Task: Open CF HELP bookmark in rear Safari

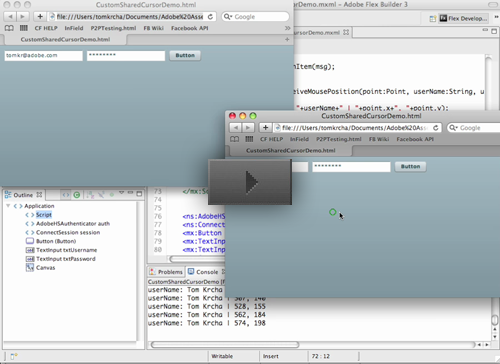Action: click(x=46, y=28)
